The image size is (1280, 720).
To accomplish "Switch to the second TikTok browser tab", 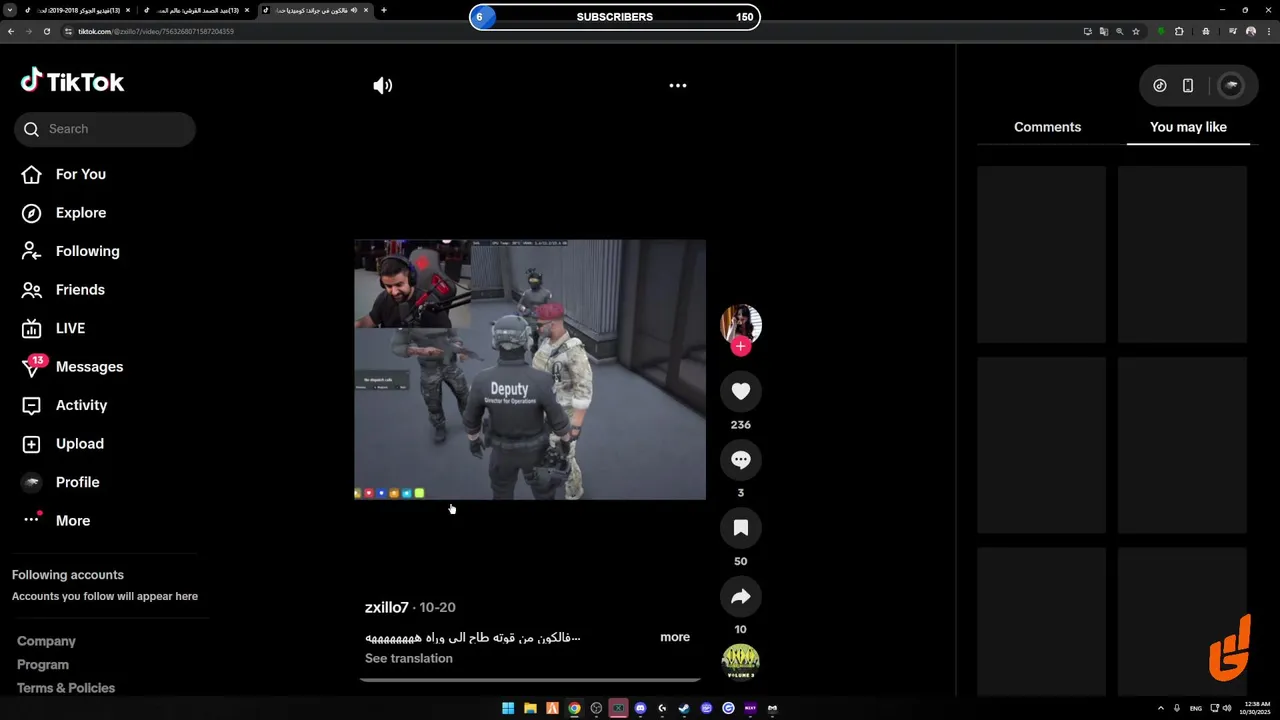I will (x=196, y=10).
